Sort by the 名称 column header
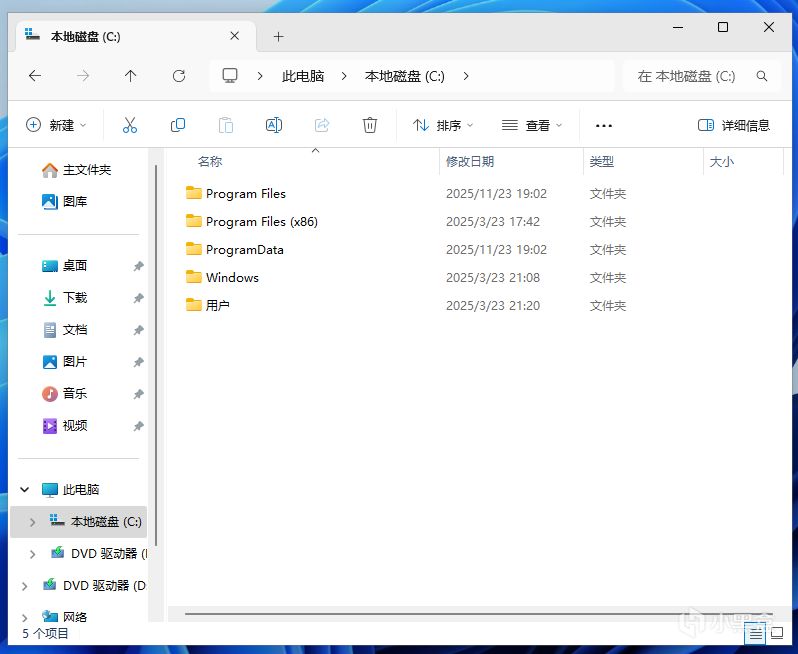The height and width of the screenshot is (654, 798). pos(210,162)
